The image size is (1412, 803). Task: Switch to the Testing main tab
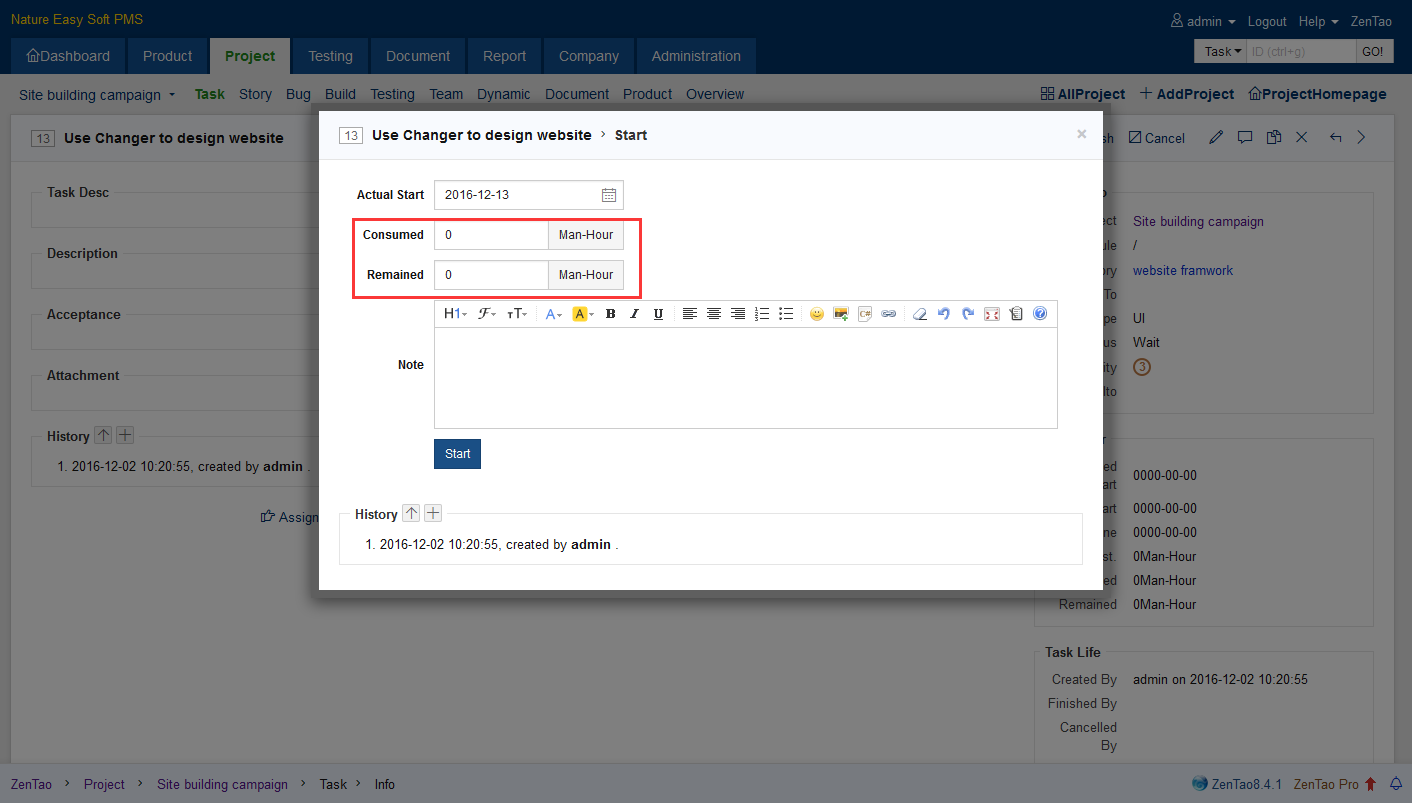[x=330, y=56]
